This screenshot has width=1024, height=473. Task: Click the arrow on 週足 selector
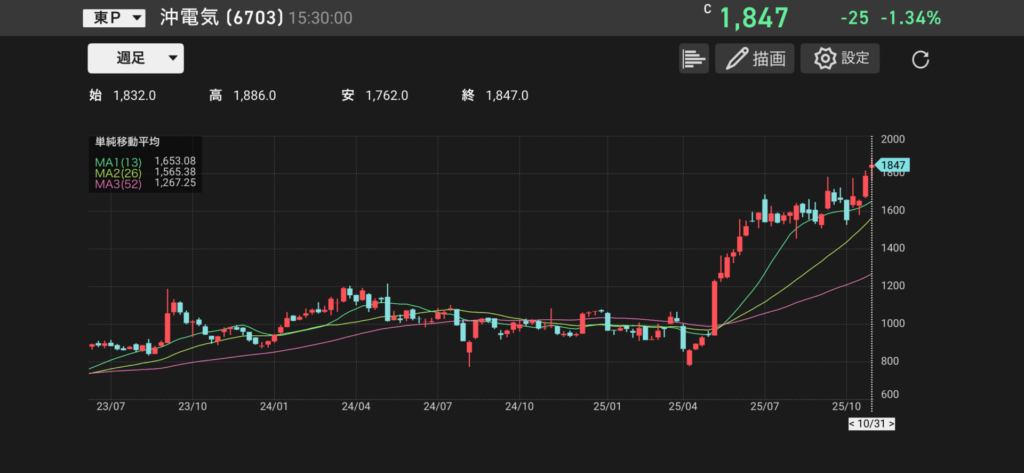click(173, 58)
